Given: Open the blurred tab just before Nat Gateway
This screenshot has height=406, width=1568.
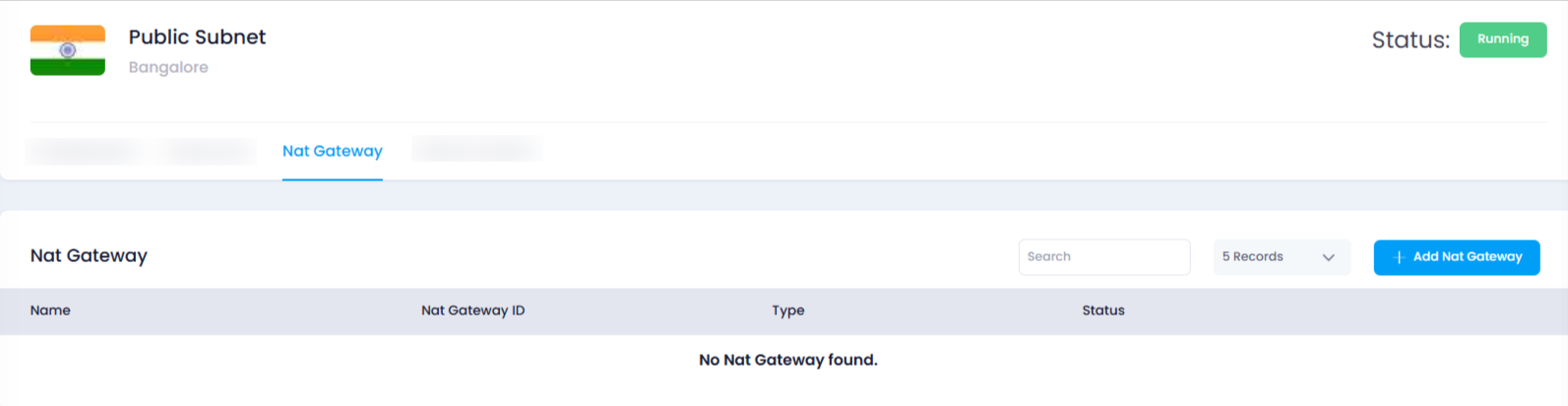Looking at the screenshot, I should (210, 152).
